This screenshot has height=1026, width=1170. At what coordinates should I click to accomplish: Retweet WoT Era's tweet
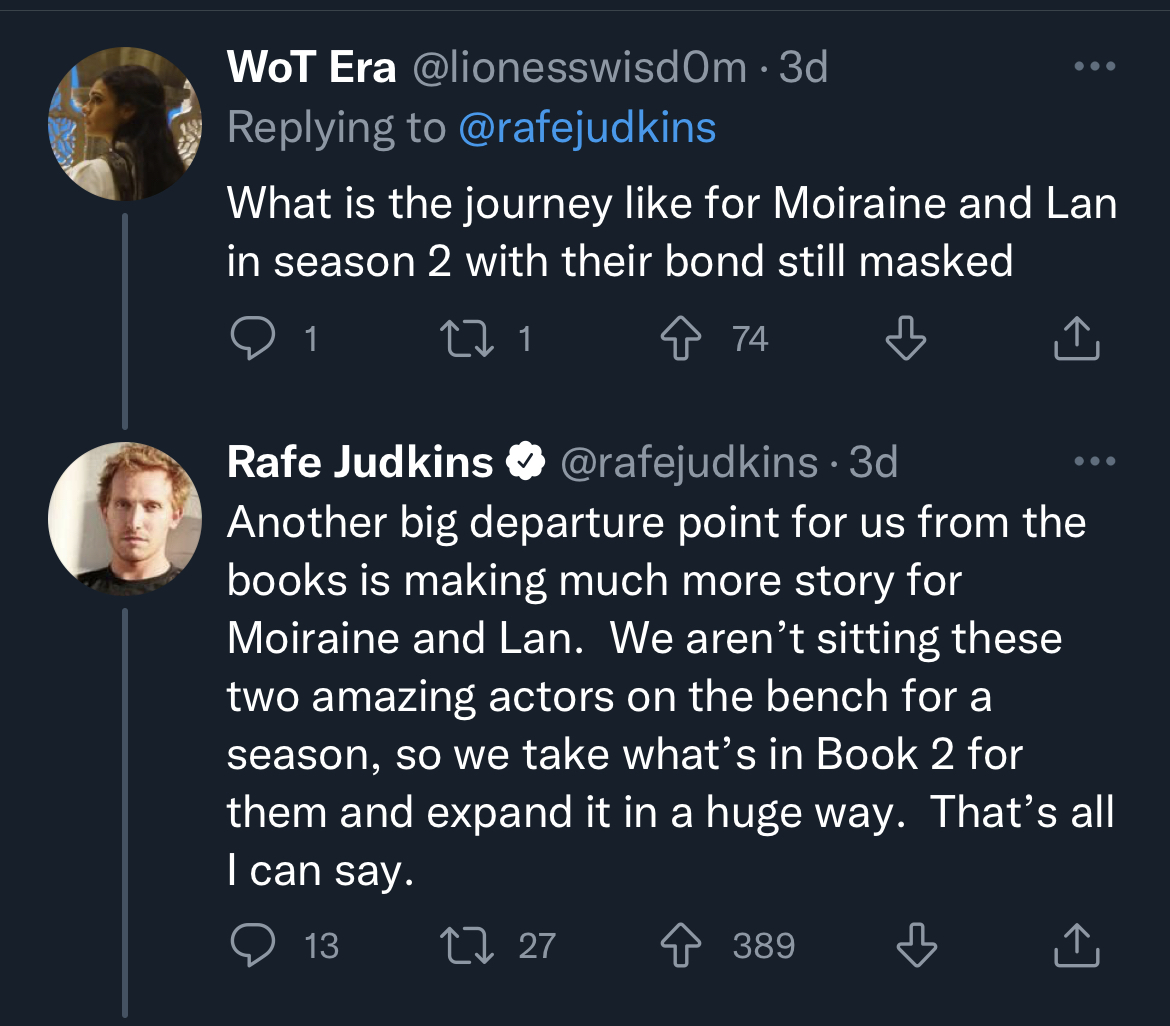(466, 339)
